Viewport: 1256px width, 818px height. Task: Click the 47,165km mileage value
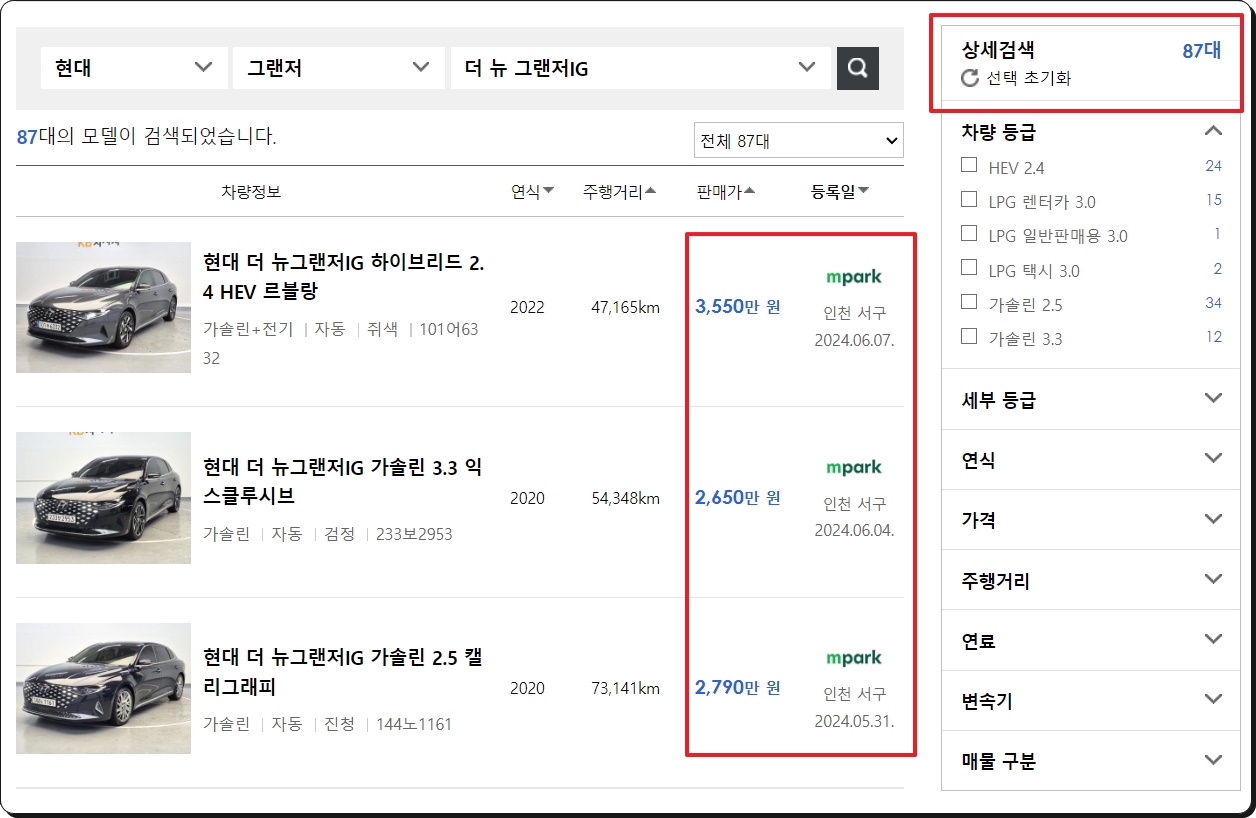point(625,307)
